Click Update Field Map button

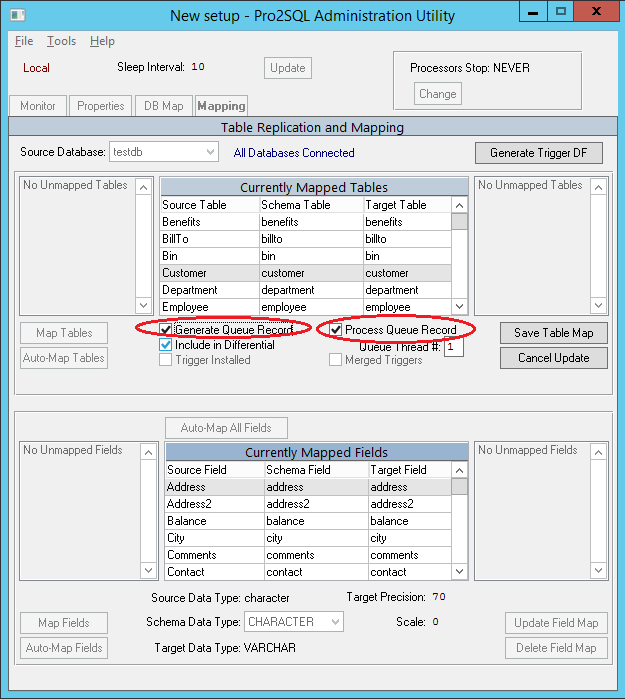point(556,623)
